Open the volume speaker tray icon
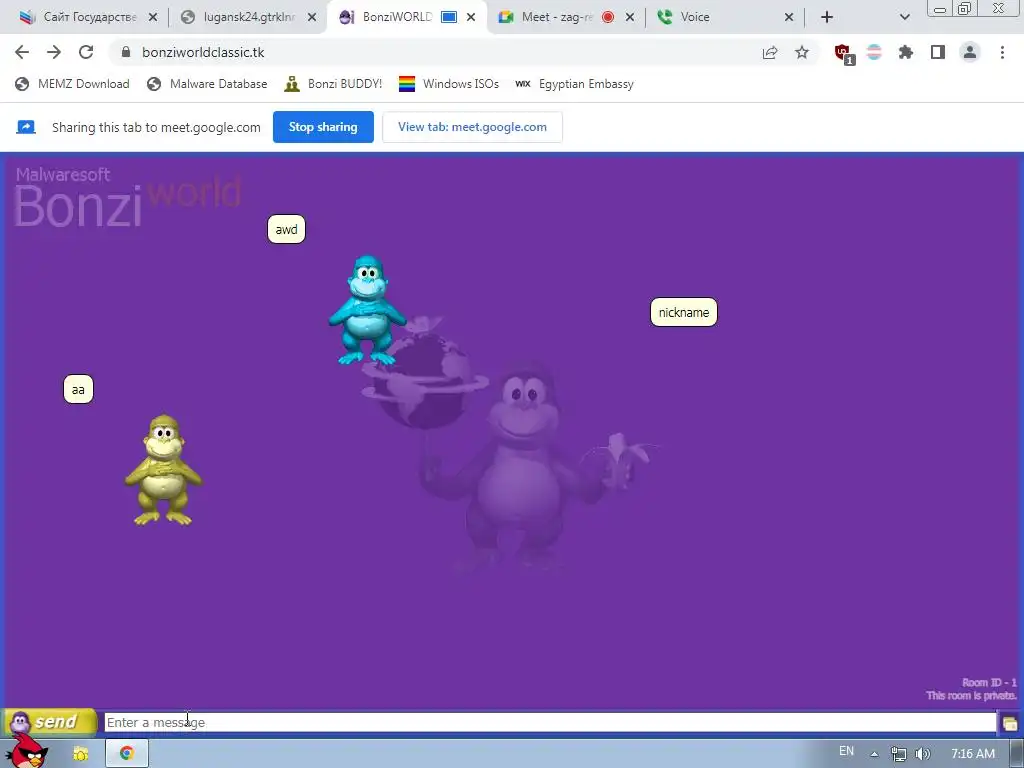Image resolution: width=1024 pixels, height=768 pixels. pyautogui.click(x=922, y=754)
